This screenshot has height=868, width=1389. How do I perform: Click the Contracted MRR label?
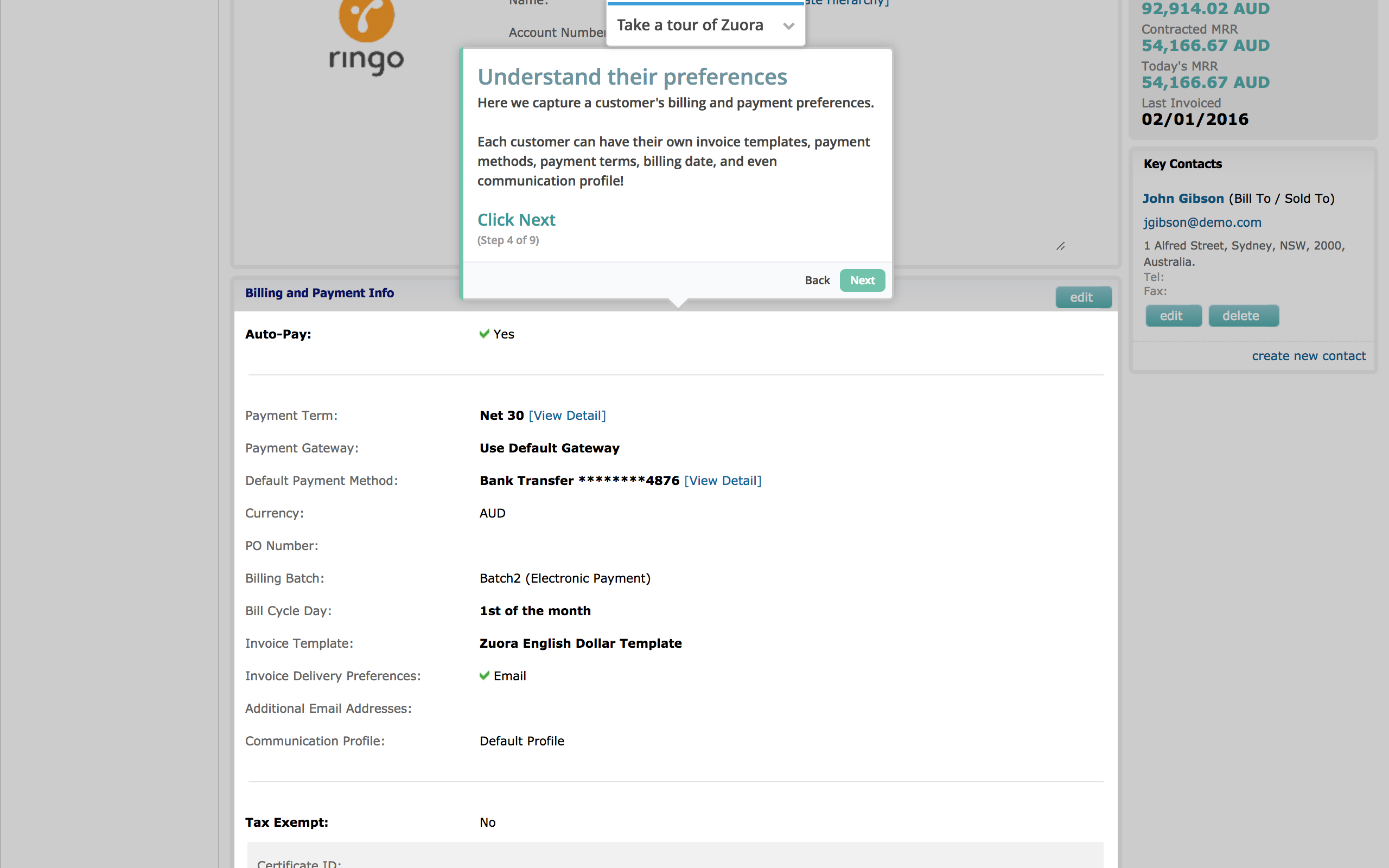pos(1189,29)
